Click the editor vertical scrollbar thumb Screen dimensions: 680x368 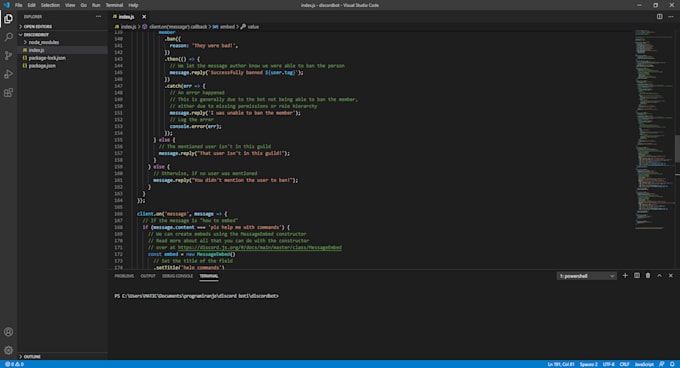point(677,148)
